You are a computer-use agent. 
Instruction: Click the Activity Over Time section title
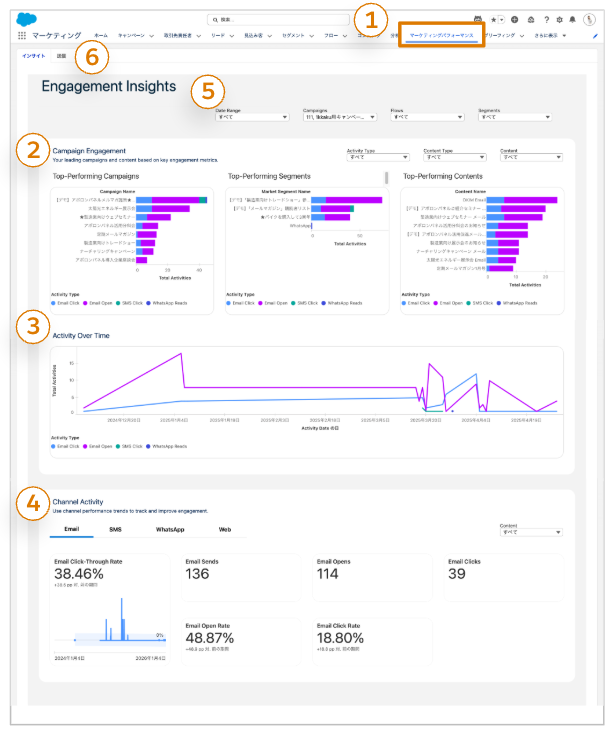point(81,336)
